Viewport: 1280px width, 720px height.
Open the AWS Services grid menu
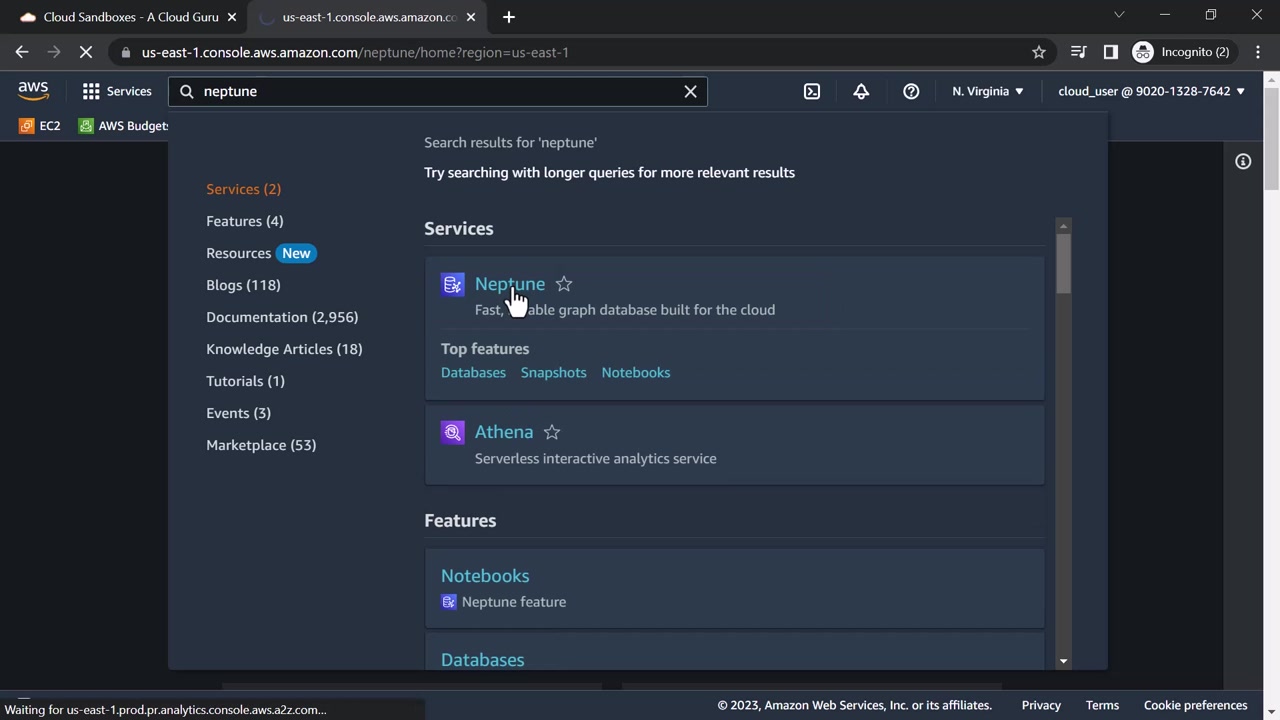pyautogui.click(x=117, y=91)
